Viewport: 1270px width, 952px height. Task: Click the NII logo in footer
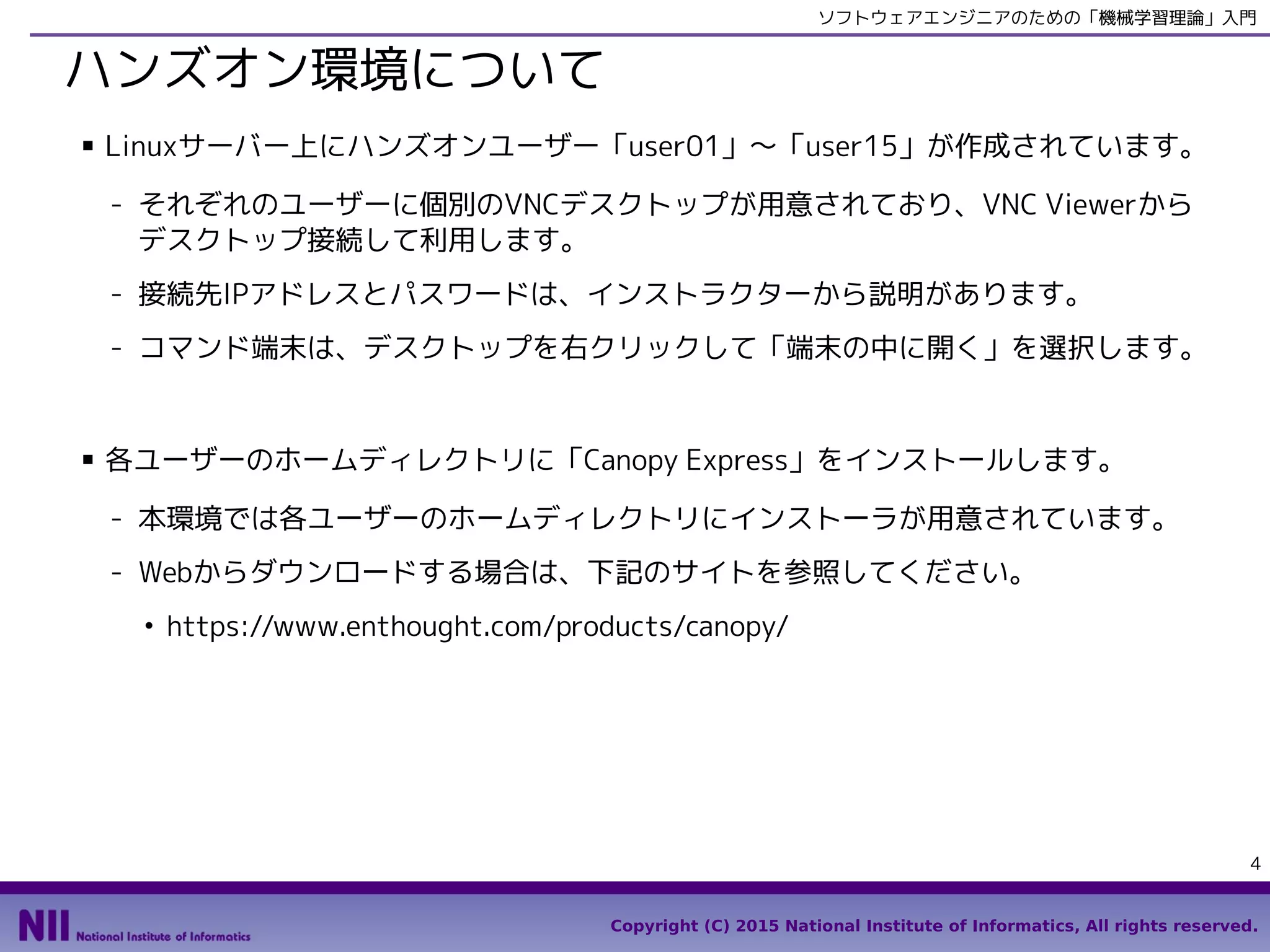(44, 925)
